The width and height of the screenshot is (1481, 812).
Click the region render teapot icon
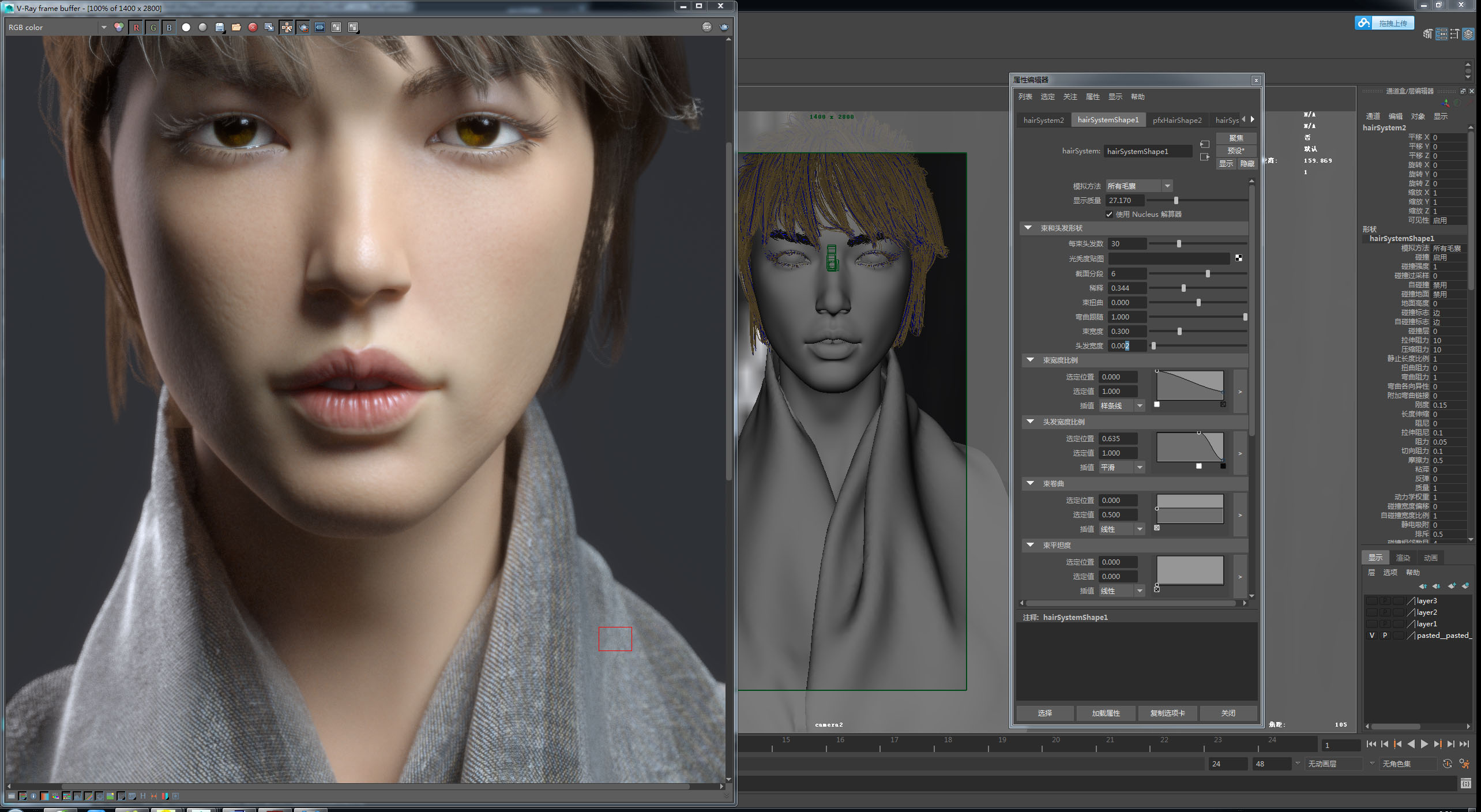[x=303, y=27]
